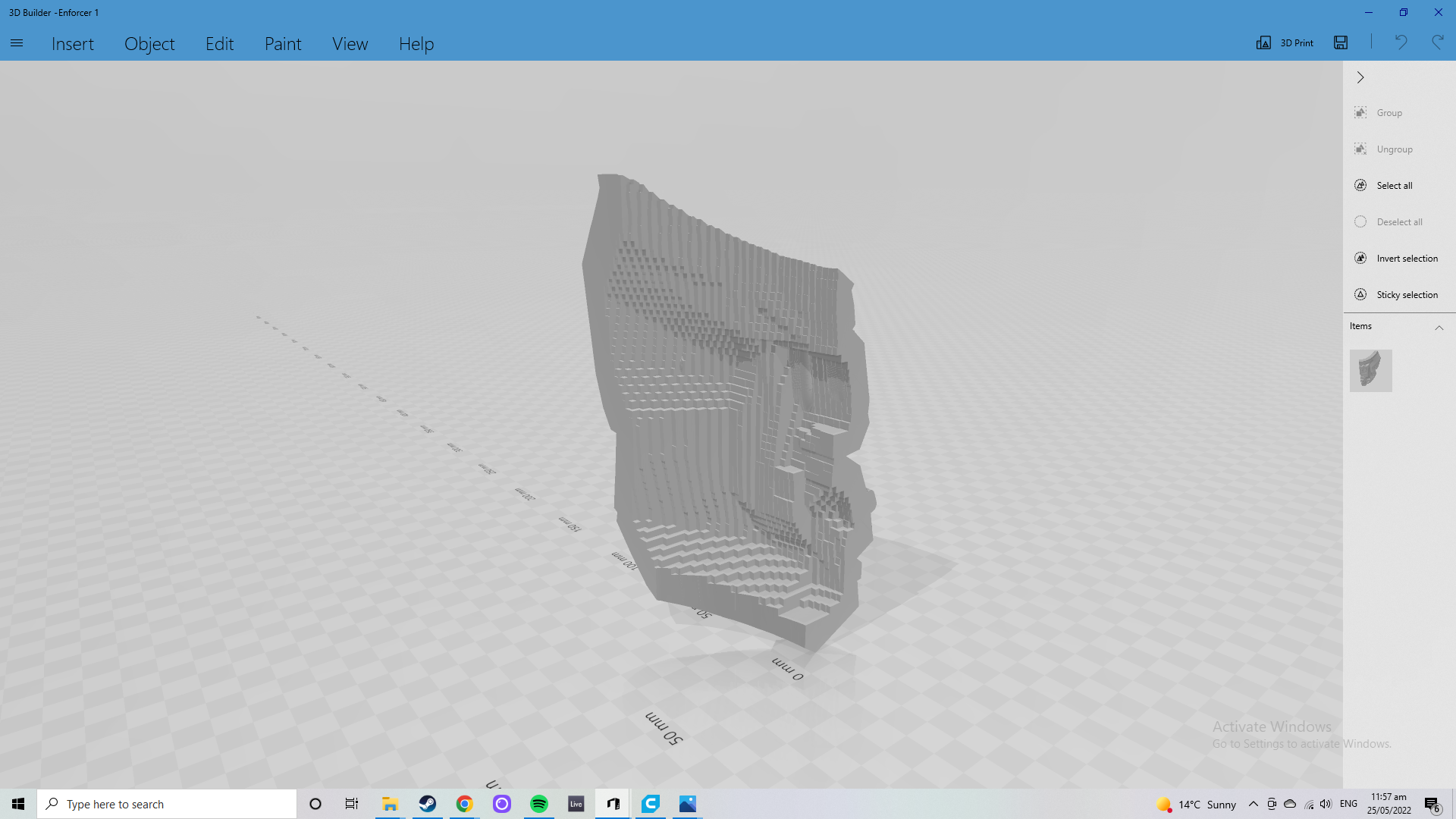1456x819 pixels.
Task: Open the View menu
Action: pos(350,44)
